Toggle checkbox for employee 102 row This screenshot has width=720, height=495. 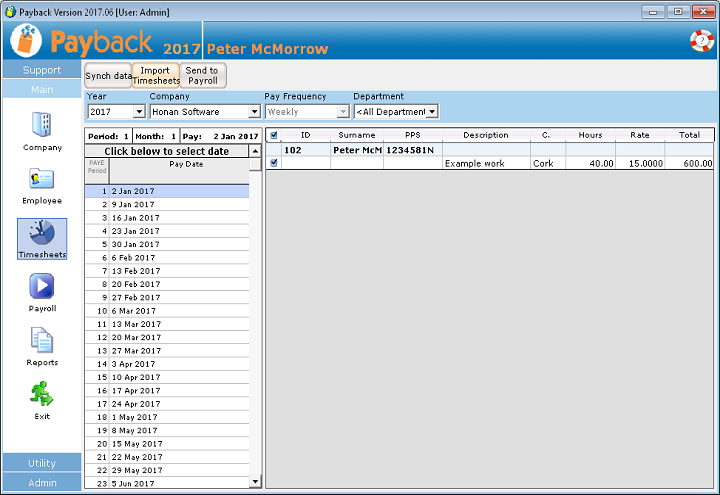tap(274, 150)
